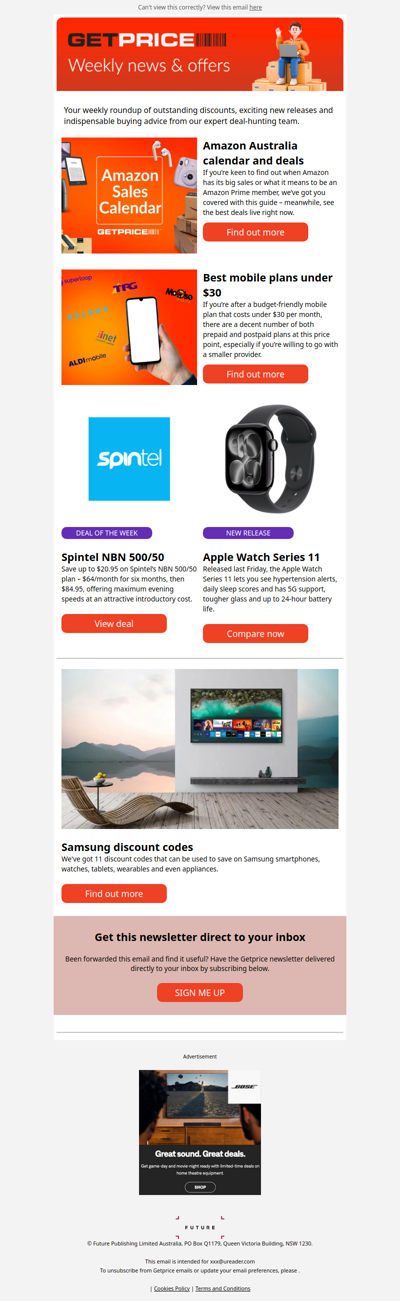Open the Amazon Sales Calendar image
The image size is (400, 1301).
(x=129, y=196)
